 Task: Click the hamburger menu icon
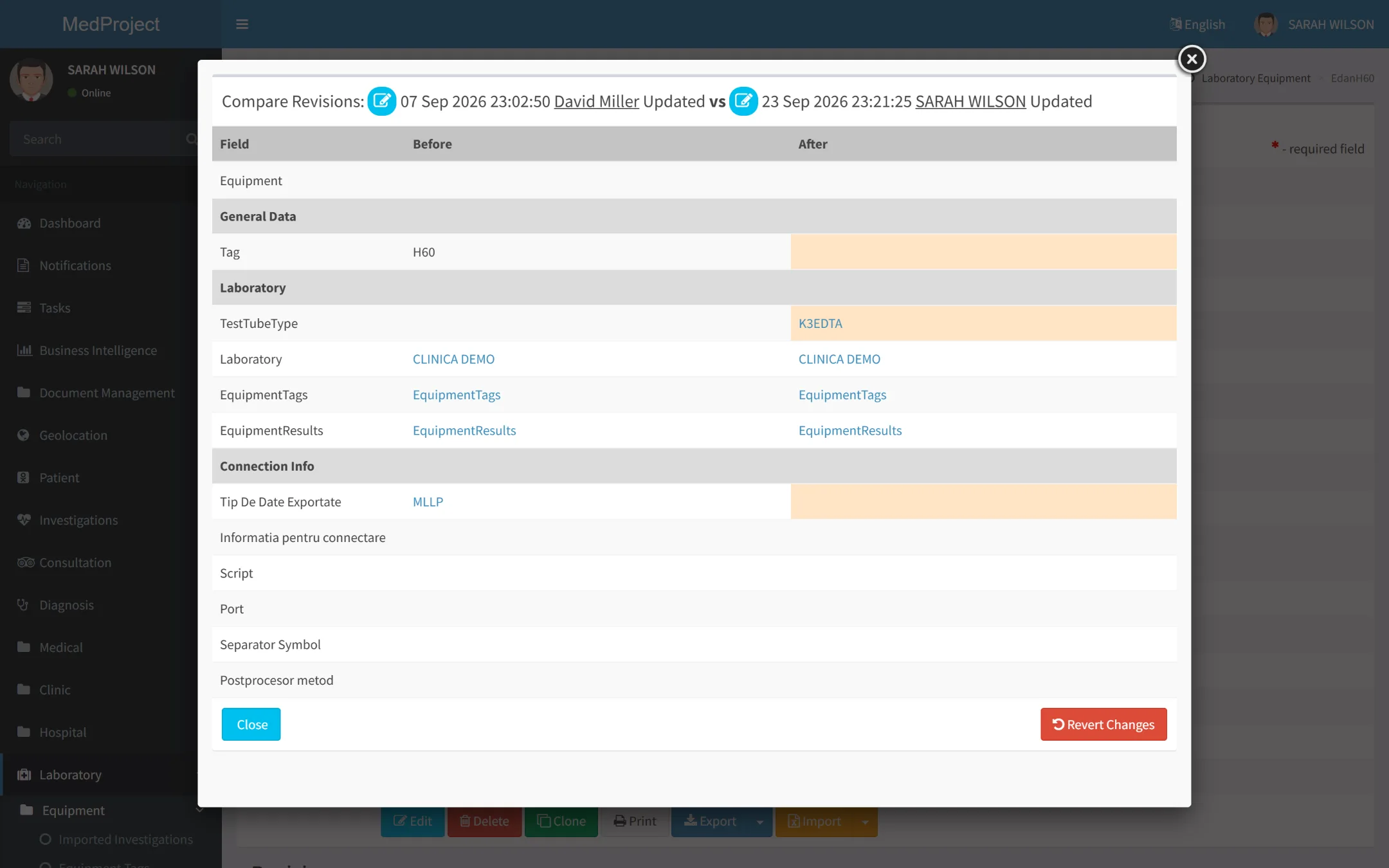242,24
